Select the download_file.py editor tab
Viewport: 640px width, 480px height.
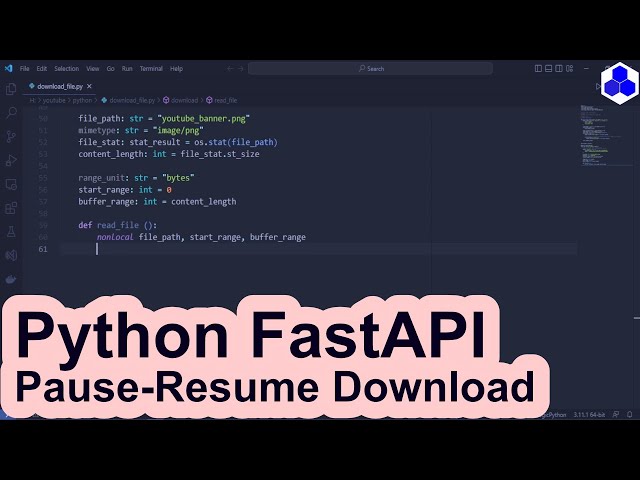[x=59, y=87]
